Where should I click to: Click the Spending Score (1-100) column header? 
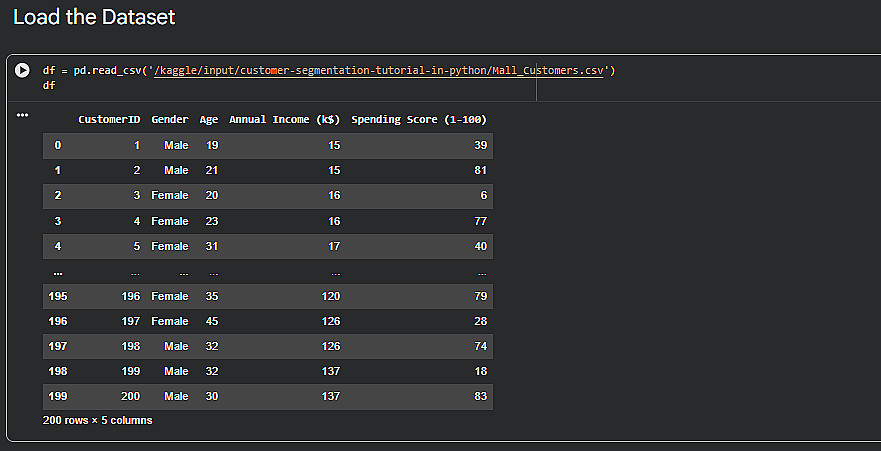pyautogui.click(x=419, y=120)
